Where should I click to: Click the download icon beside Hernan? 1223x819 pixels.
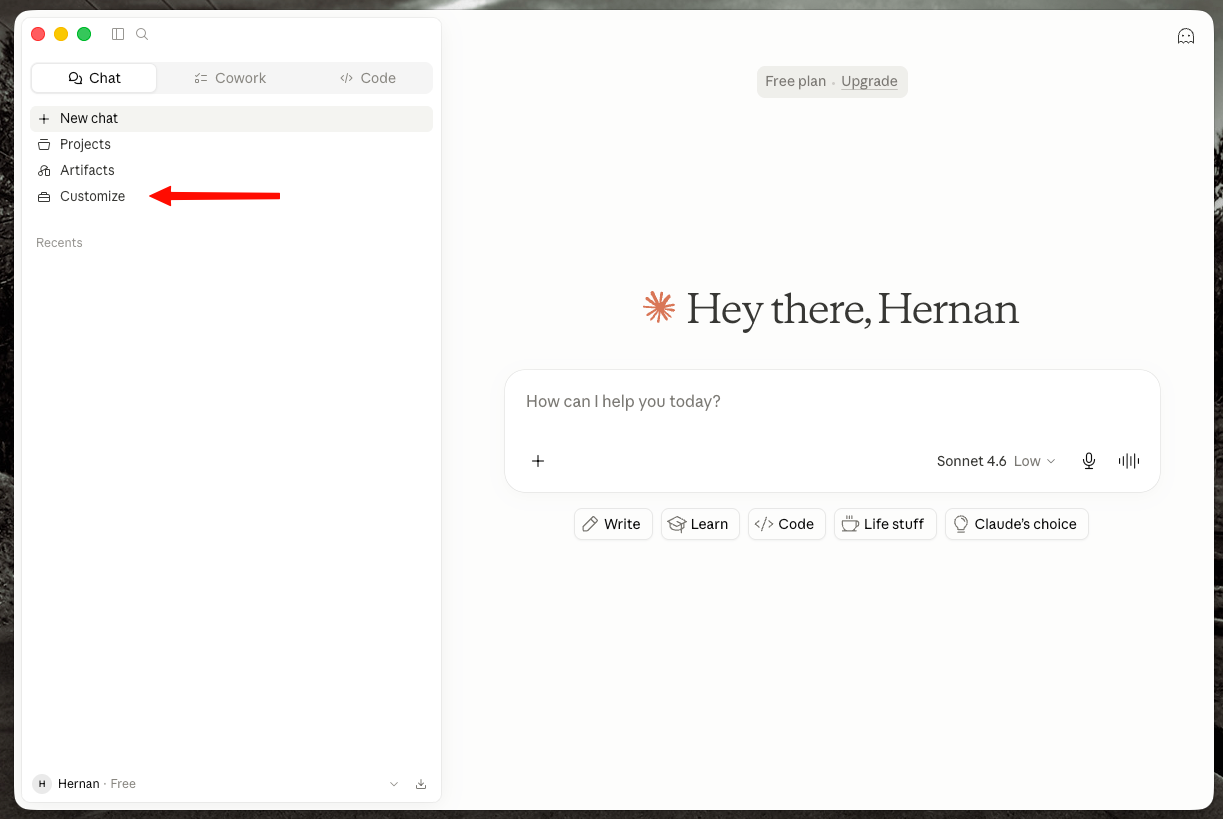(x=421, y=784)
